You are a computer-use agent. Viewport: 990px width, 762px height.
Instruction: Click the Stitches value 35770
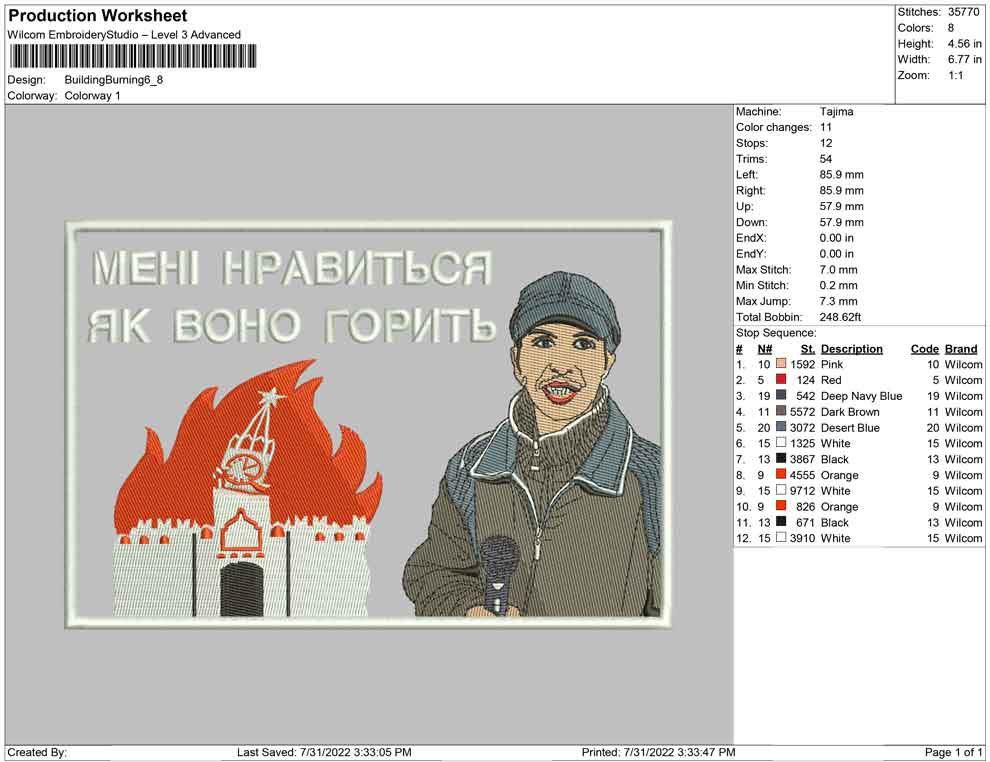click(x=963, y=12)
